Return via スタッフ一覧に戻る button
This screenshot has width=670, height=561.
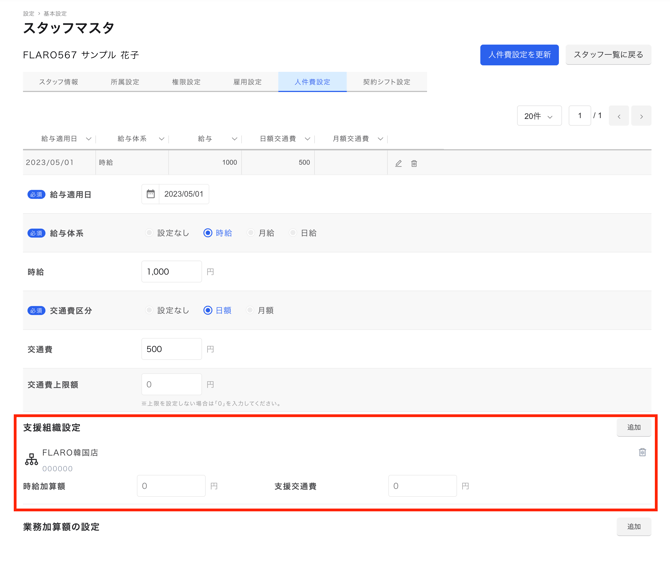608,55
